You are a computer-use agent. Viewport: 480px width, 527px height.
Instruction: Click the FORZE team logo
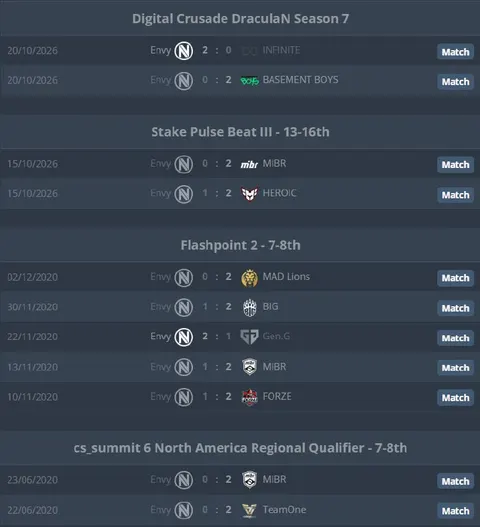tap(249, 397)
